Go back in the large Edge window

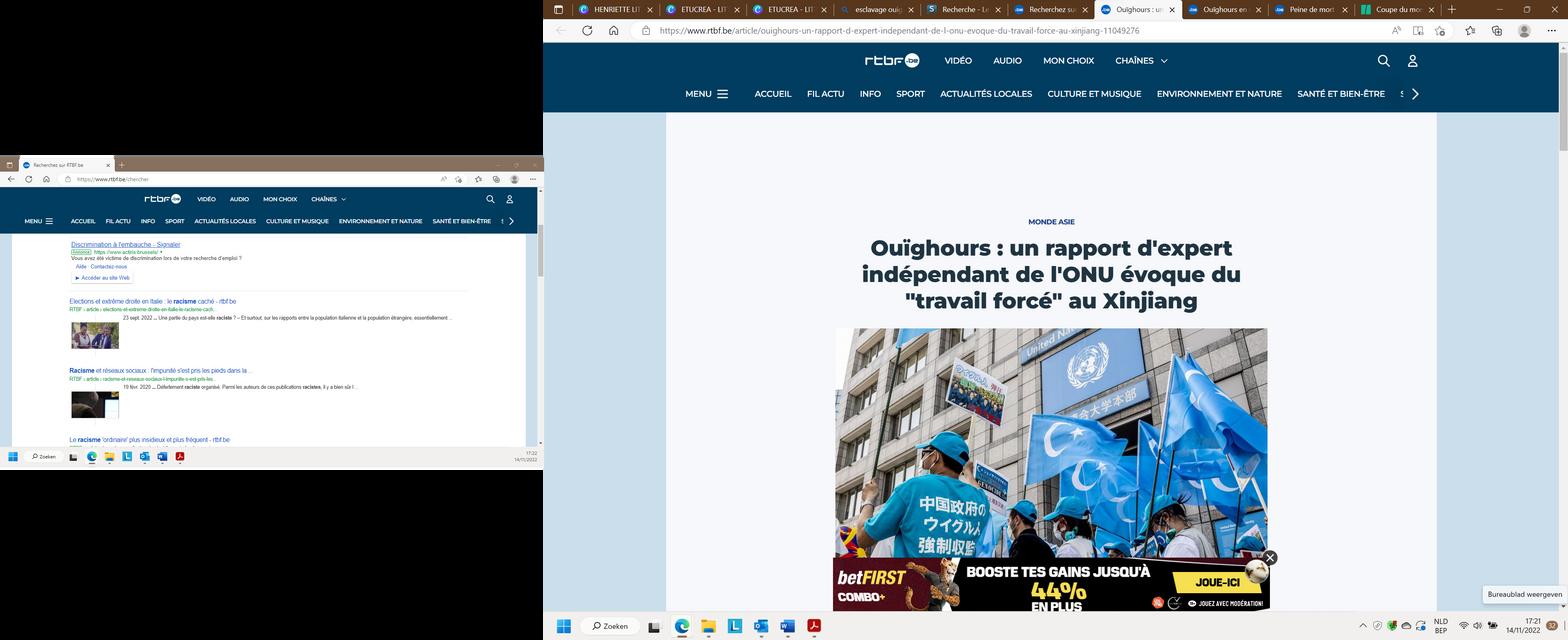pos(561,31)
